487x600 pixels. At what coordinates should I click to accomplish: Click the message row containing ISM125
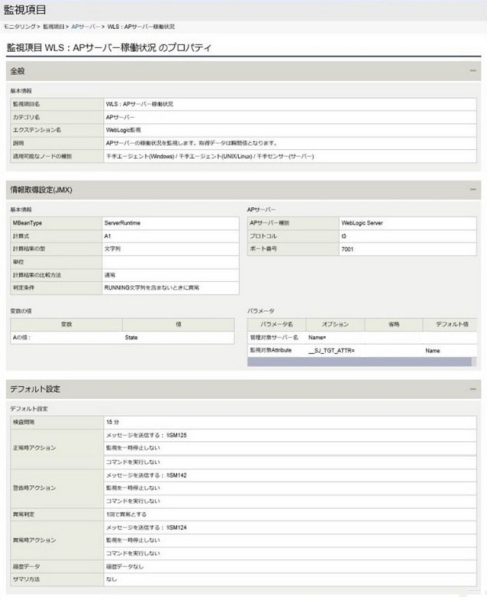[290, 435]
